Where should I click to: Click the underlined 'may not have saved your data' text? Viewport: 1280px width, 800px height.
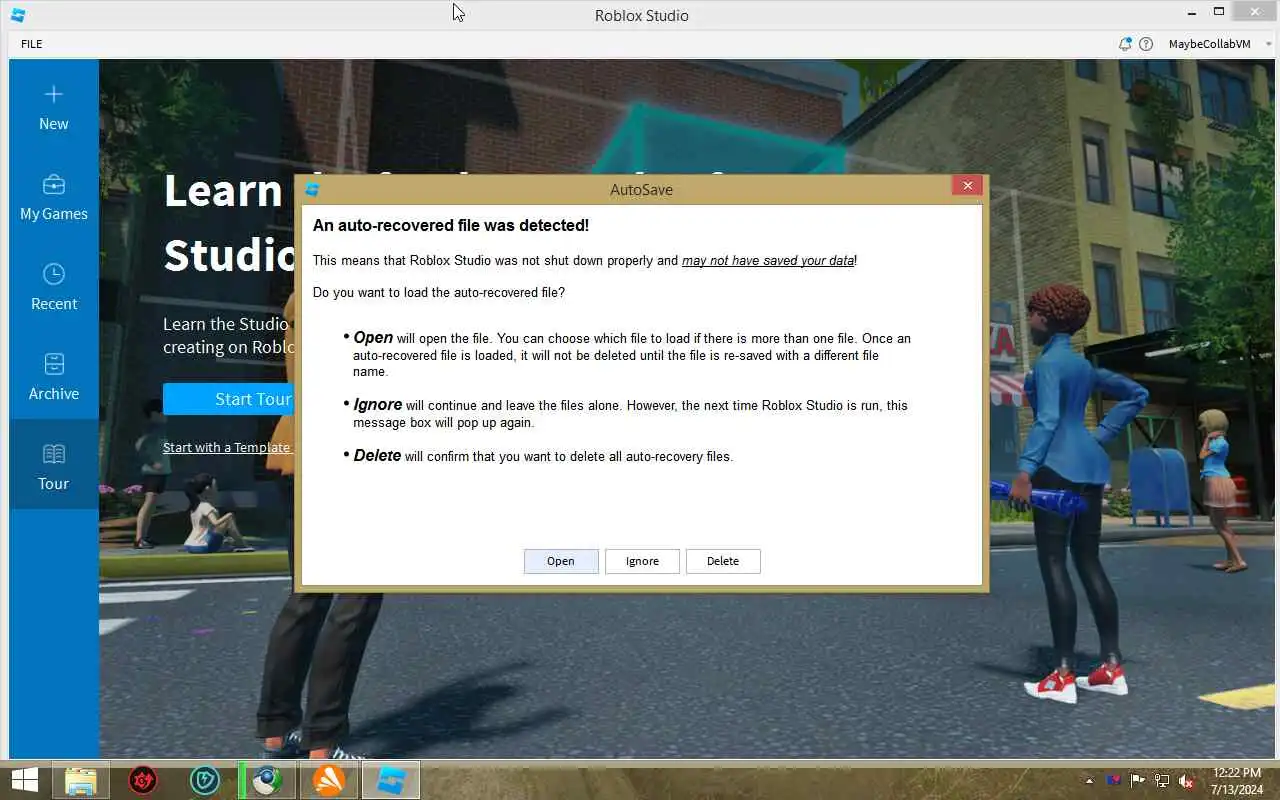pyautogui.click(x=768, y=260)
